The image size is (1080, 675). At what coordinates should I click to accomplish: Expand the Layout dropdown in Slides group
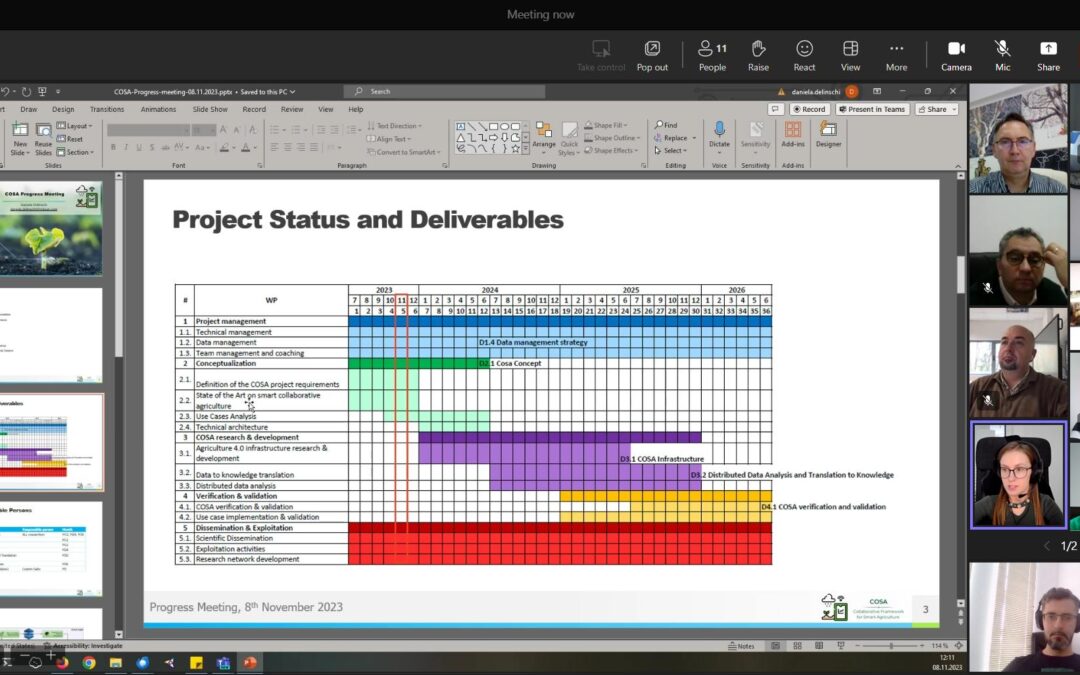[x=77, y=126]
